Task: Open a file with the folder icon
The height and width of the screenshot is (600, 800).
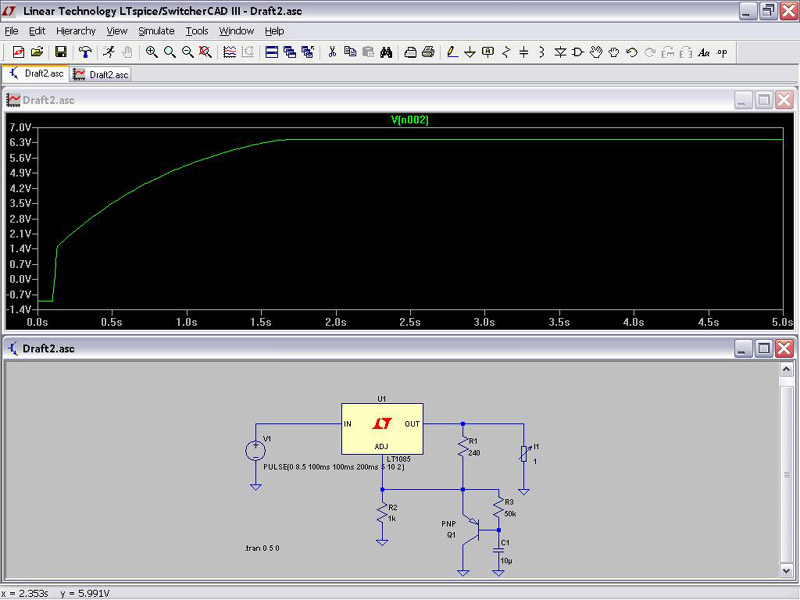Action: [37, 52]
